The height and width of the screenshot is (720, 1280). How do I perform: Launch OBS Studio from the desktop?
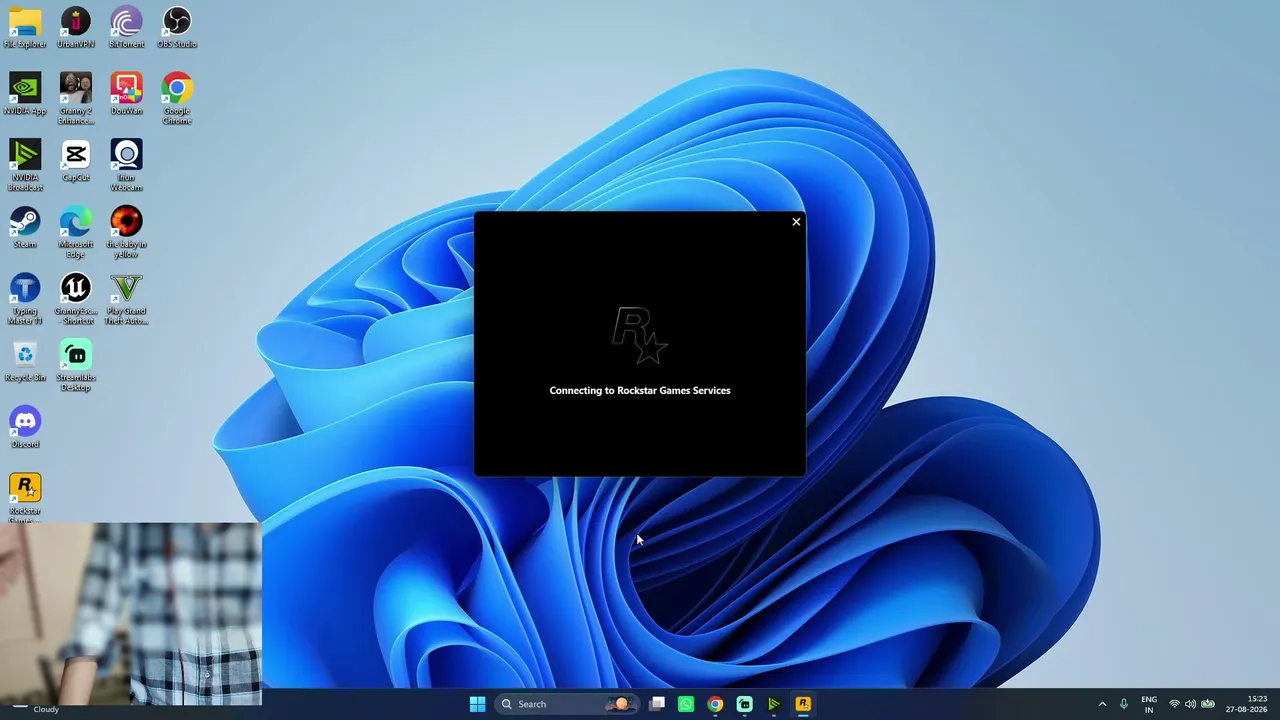click(x=177, y=27)
